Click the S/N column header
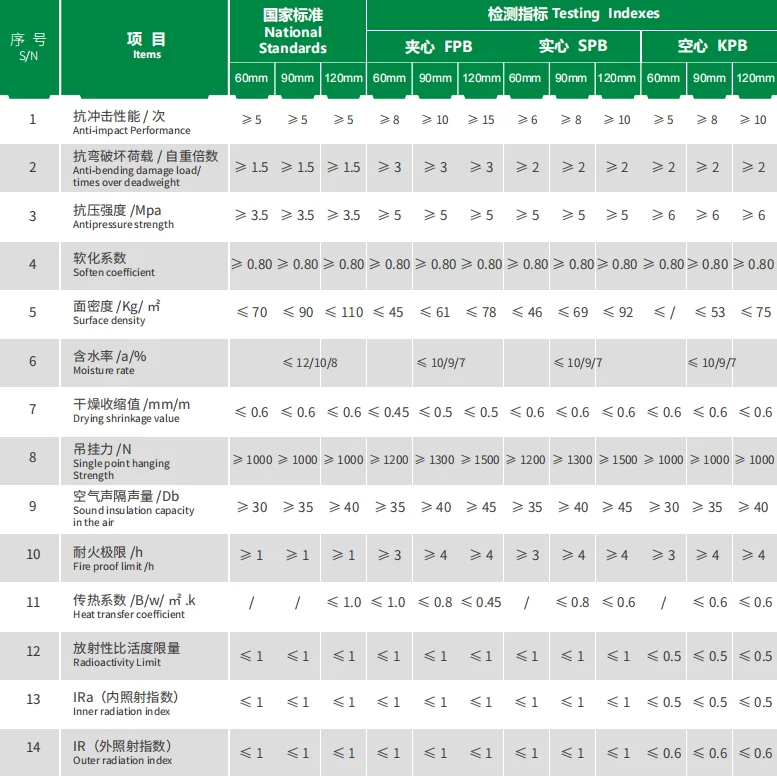The width and height of the screenshot is (777, 776). [x=29, y=47]
